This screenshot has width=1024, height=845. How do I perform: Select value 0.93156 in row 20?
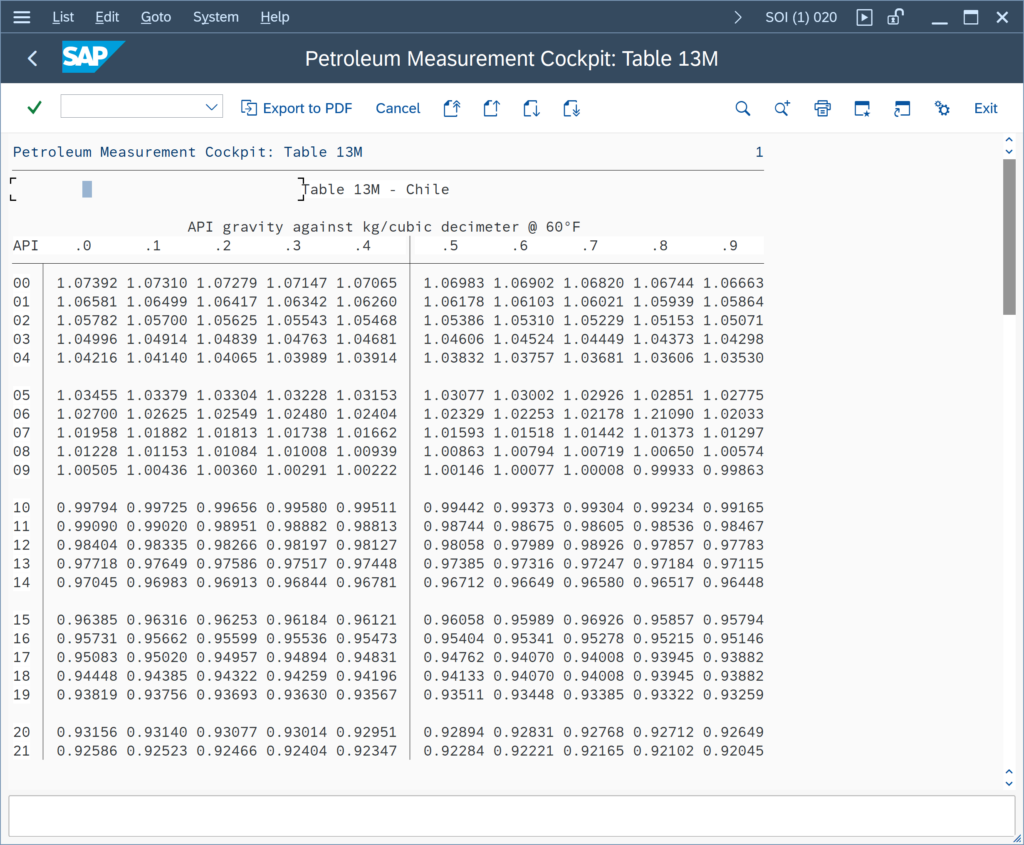point(87,733)
